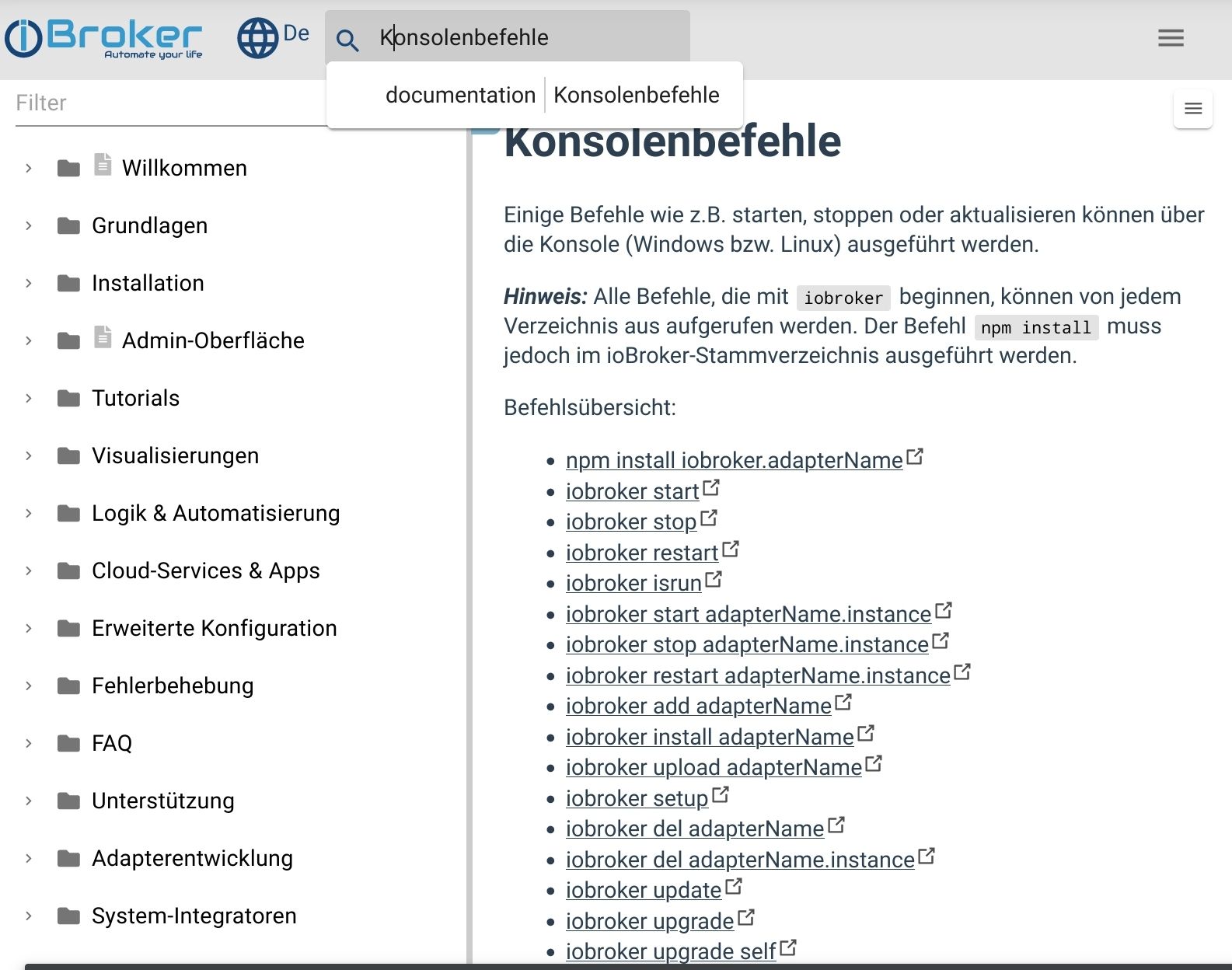
Task: Expand the Tutorials tree node
Action: point(29,398)
